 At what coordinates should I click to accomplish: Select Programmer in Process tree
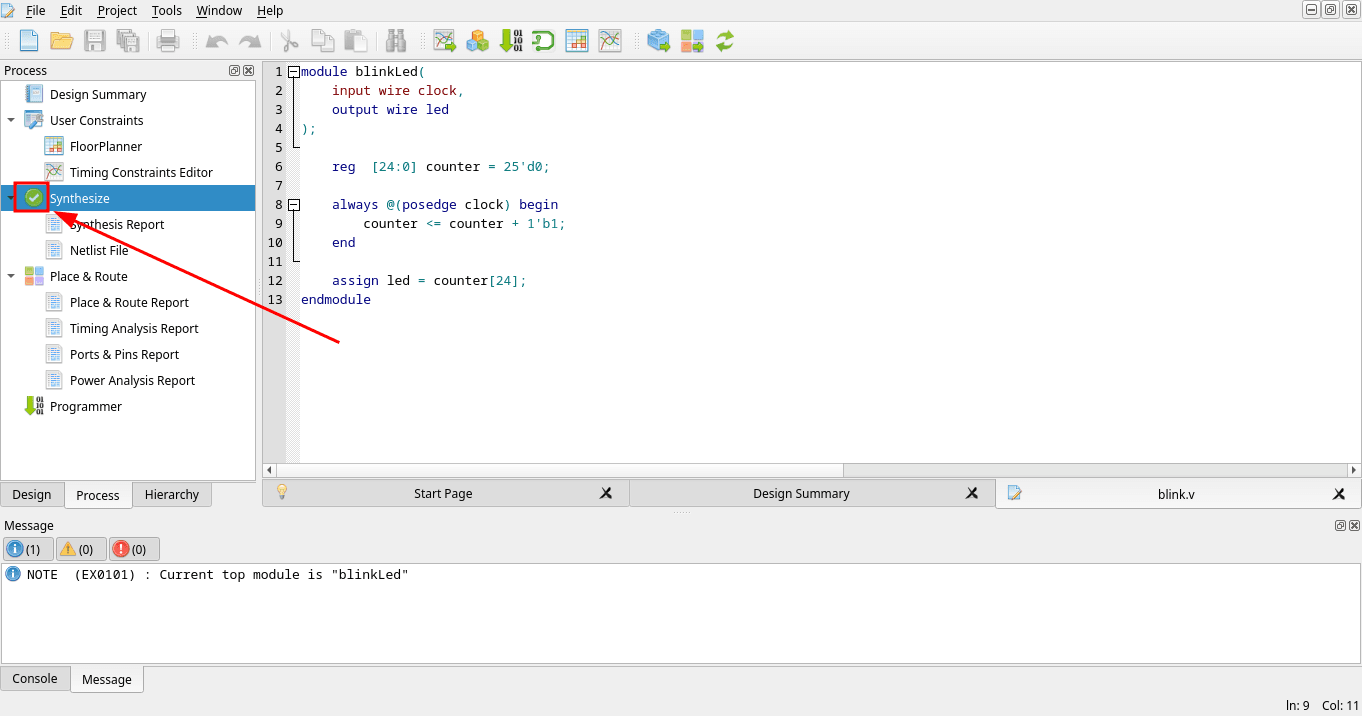coord(86,406)
